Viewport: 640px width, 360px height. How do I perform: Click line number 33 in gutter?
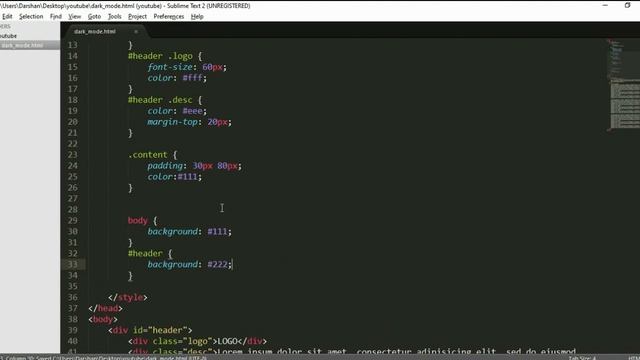point(73,264)
